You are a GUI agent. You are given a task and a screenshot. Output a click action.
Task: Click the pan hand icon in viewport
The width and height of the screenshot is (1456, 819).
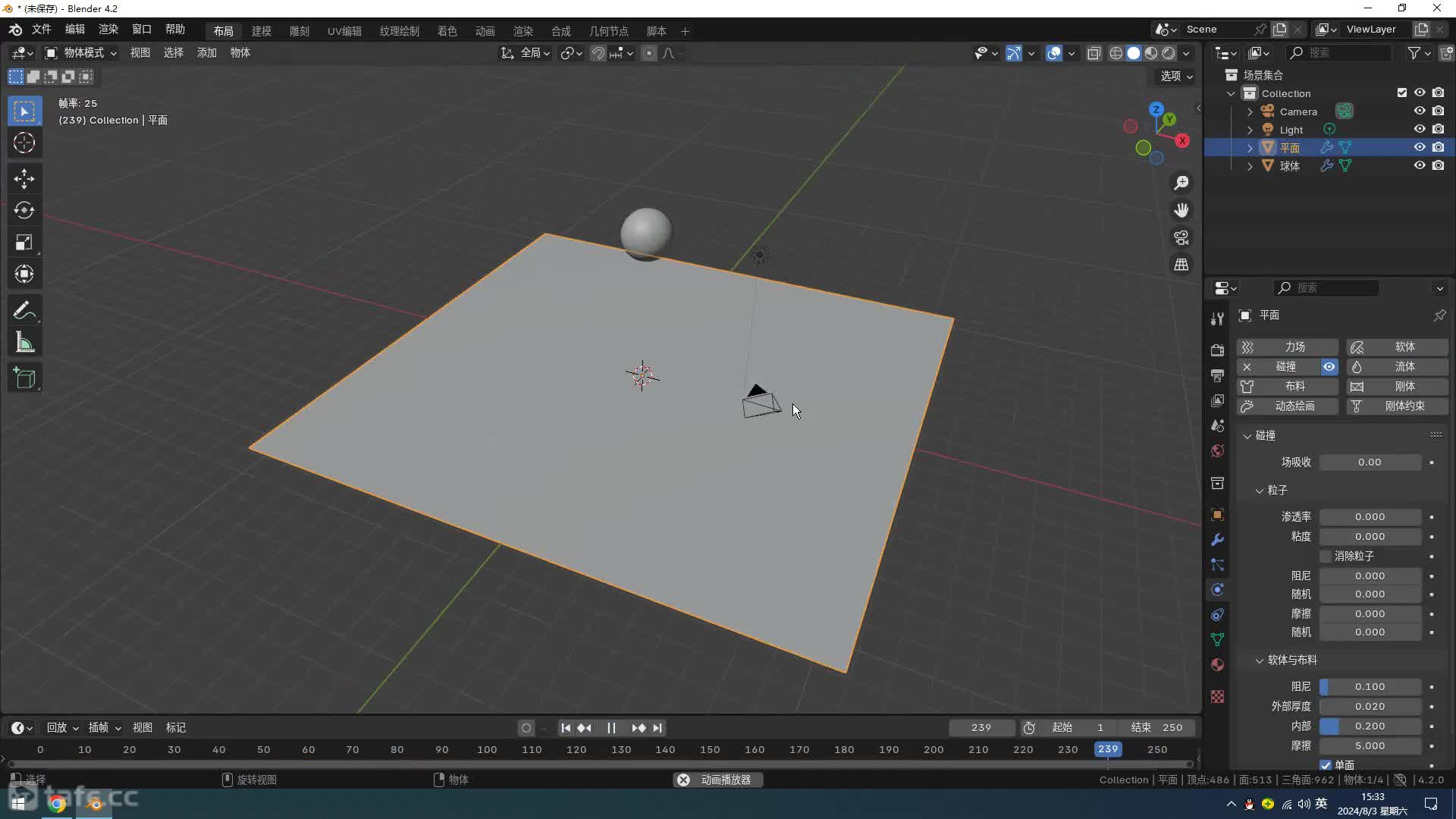(1181, 210)
